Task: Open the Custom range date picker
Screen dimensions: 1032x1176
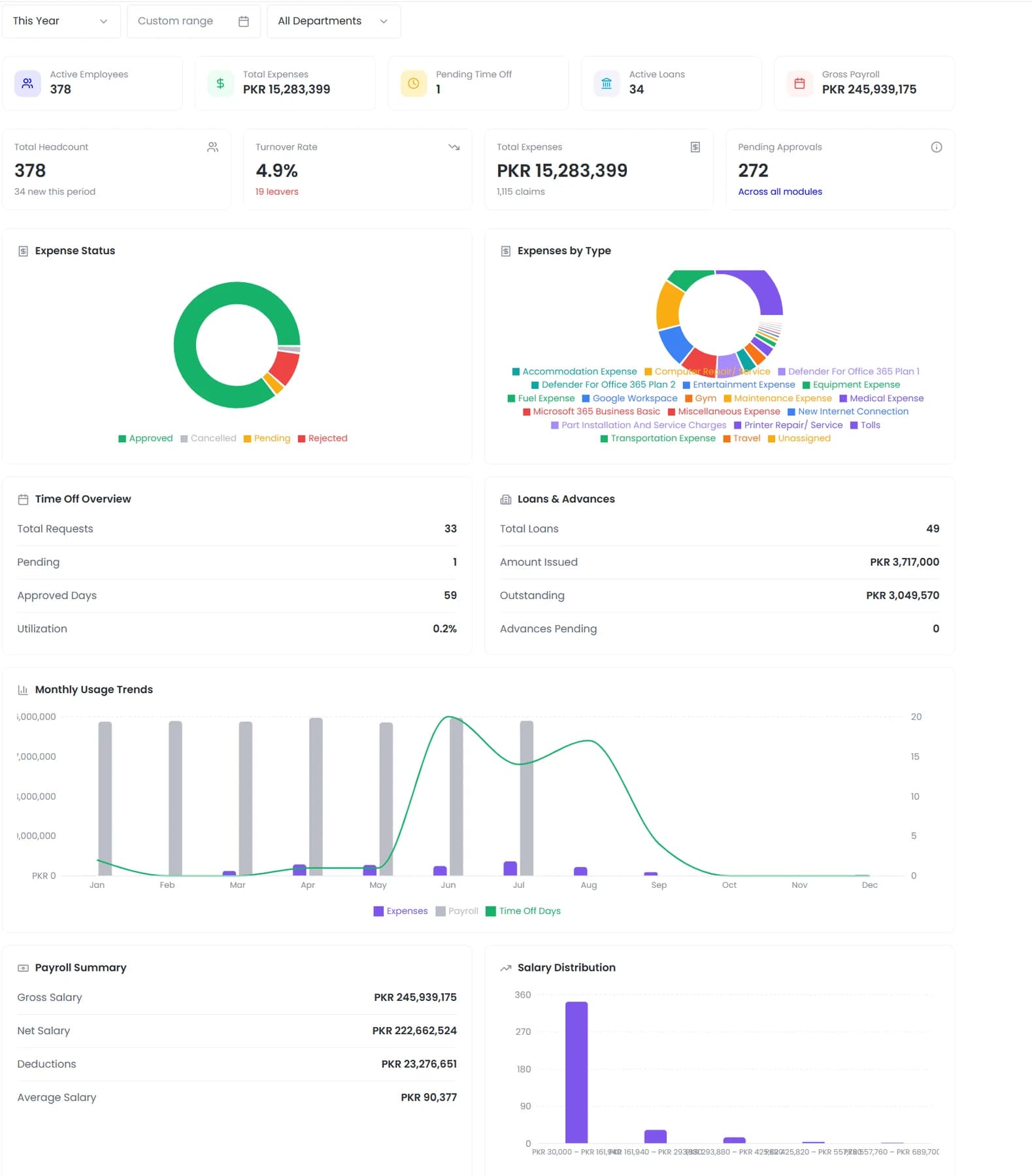Action: coord(193,21)
